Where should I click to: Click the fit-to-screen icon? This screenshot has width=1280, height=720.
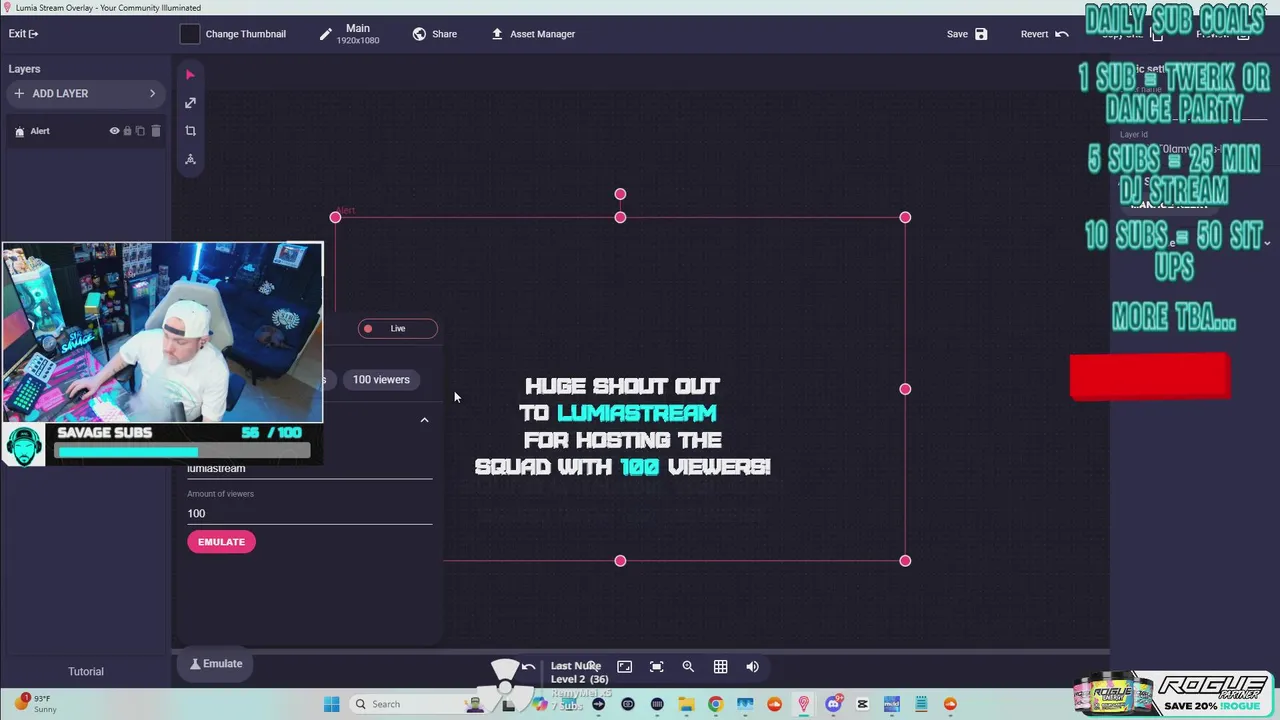tap(656, 667)
